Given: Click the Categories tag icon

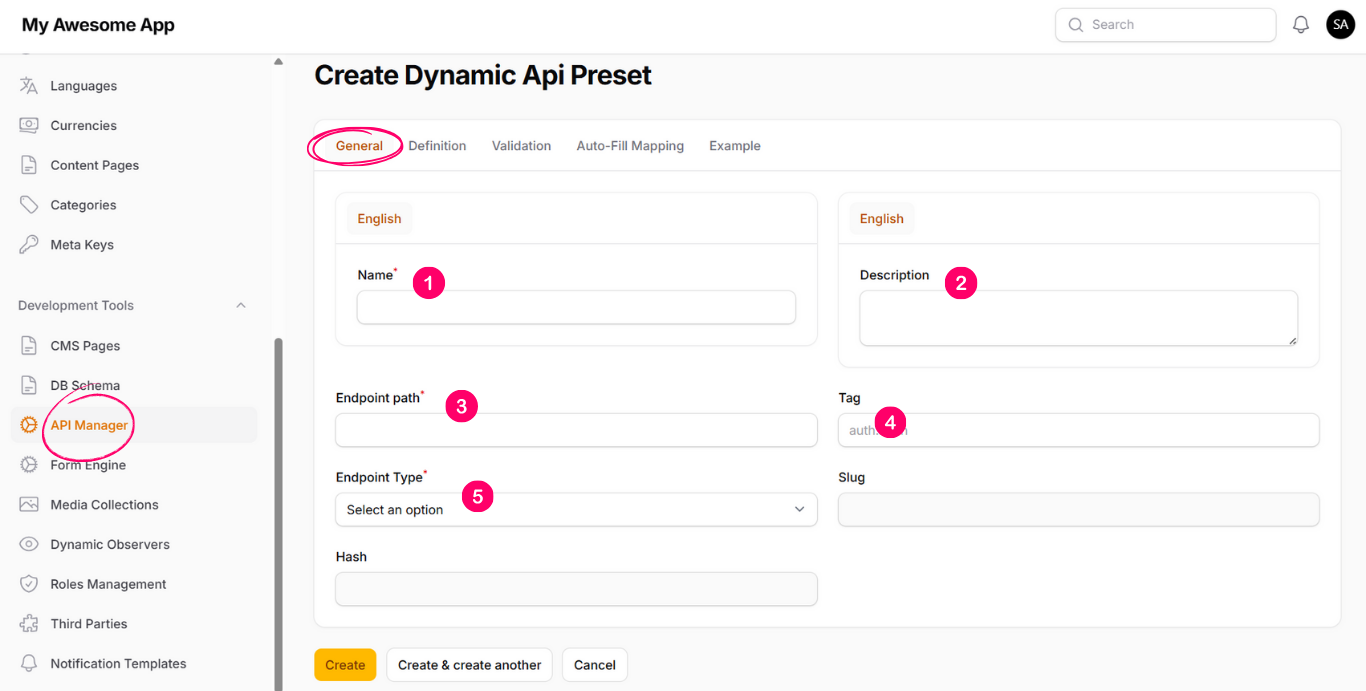Looking at the screenshot, I should tap(29, 205).
